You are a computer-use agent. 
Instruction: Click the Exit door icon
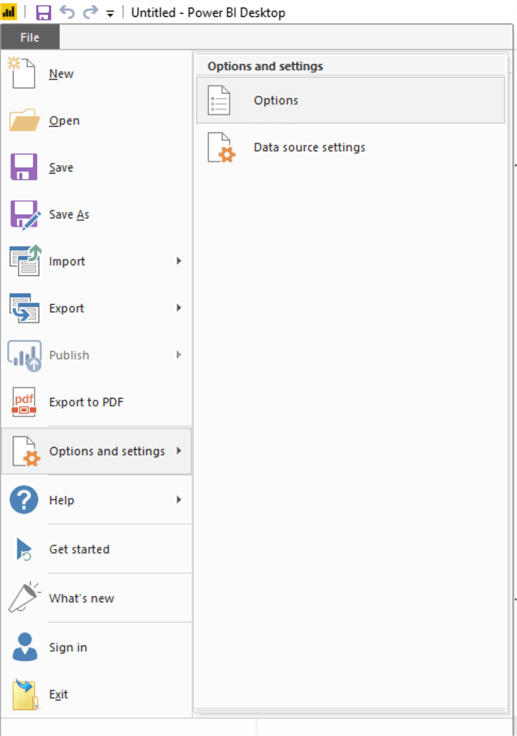click(x=25, y=694)
